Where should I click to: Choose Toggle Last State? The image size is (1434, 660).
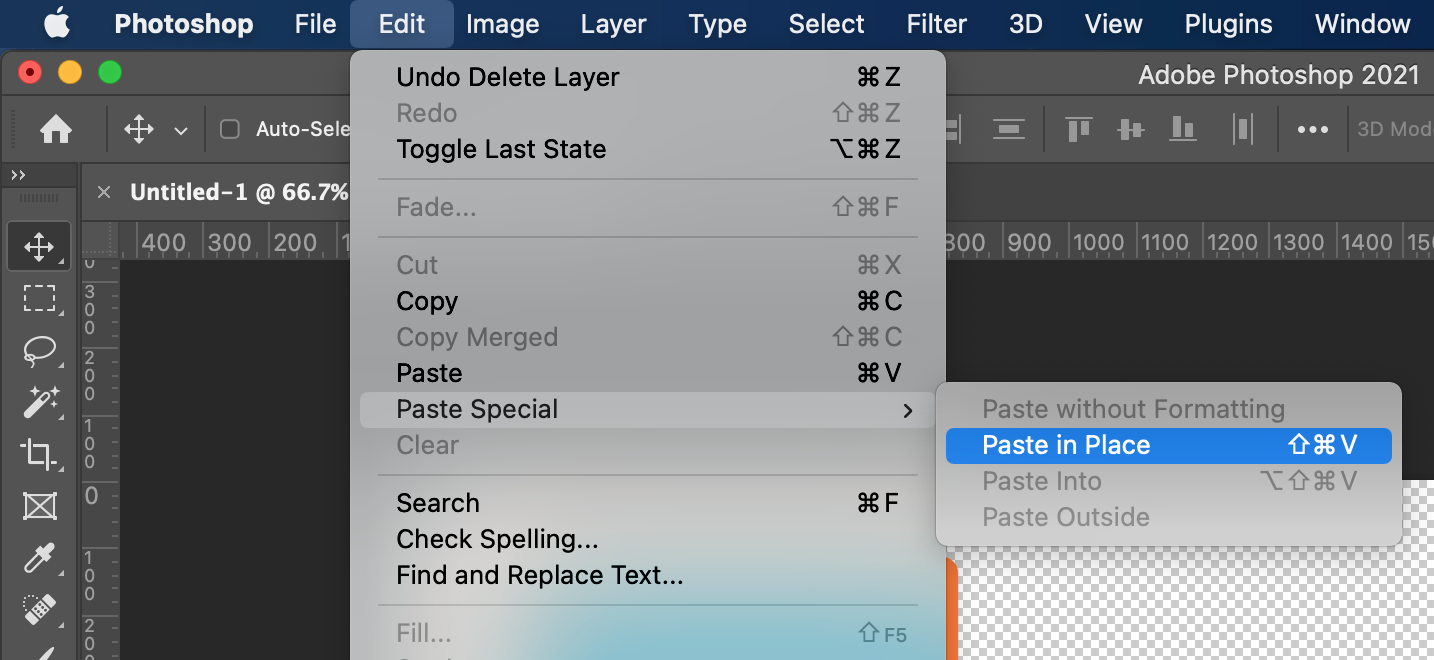point(648,149)
